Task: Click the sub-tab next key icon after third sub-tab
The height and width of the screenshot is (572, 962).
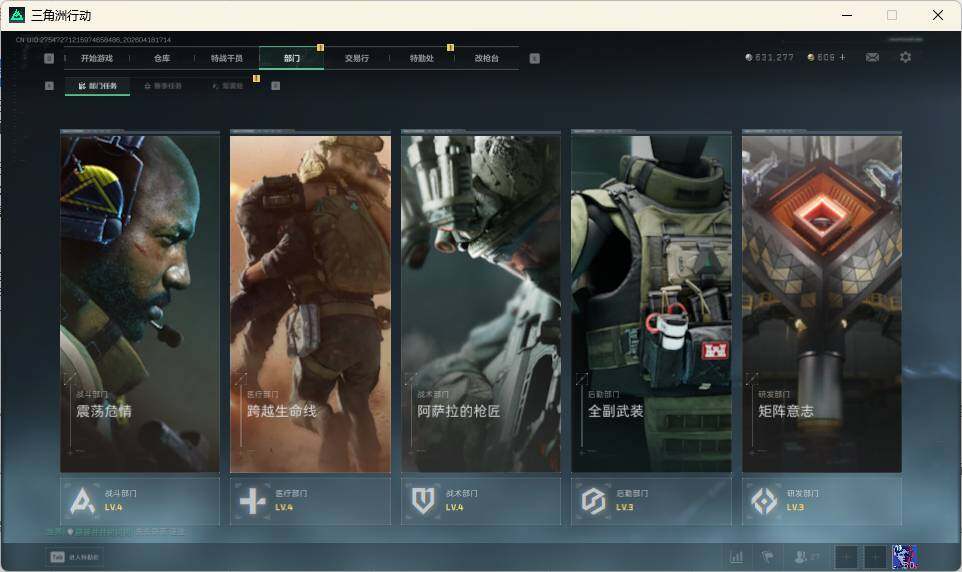Action: (x=275, y=86)
